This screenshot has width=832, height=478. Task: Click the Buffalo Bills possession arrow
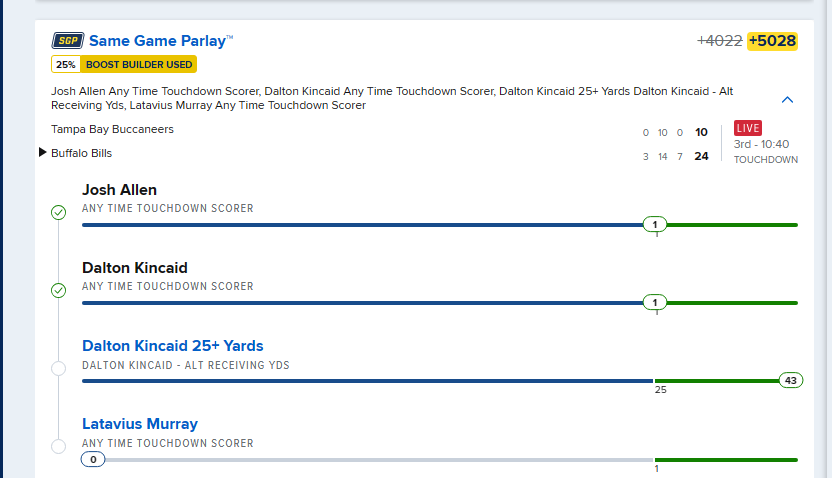click(x=42, y=153)
